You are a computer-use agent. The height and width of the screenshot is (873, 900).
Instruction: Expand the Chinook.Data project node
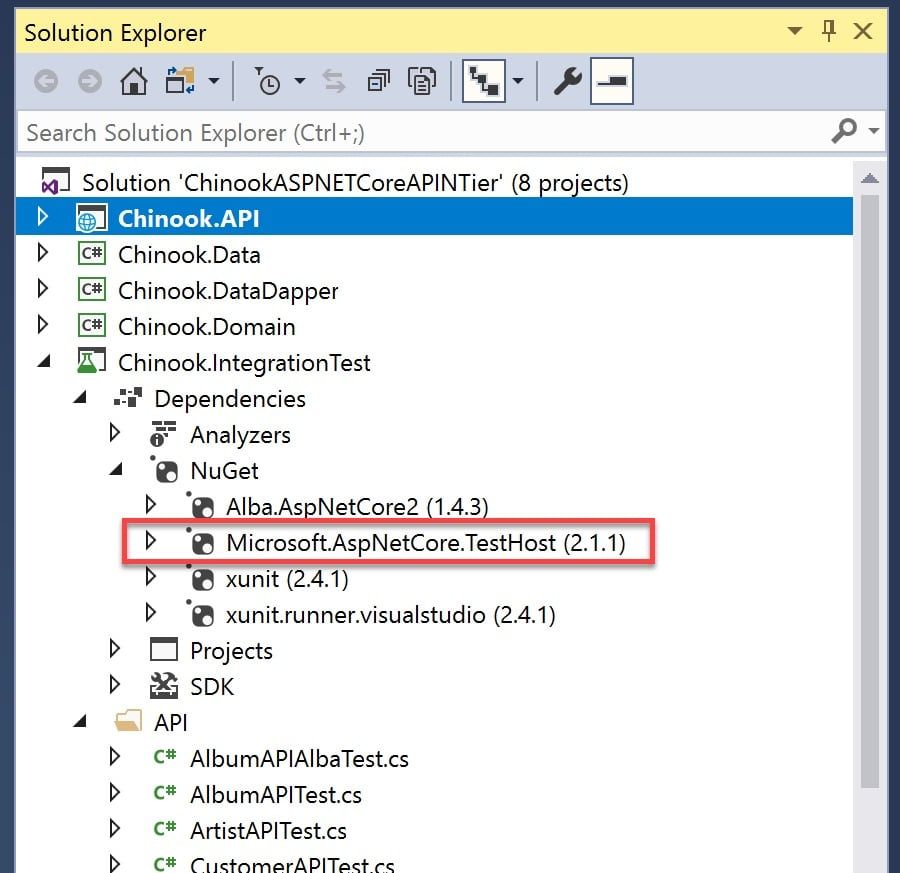[42, 253]
